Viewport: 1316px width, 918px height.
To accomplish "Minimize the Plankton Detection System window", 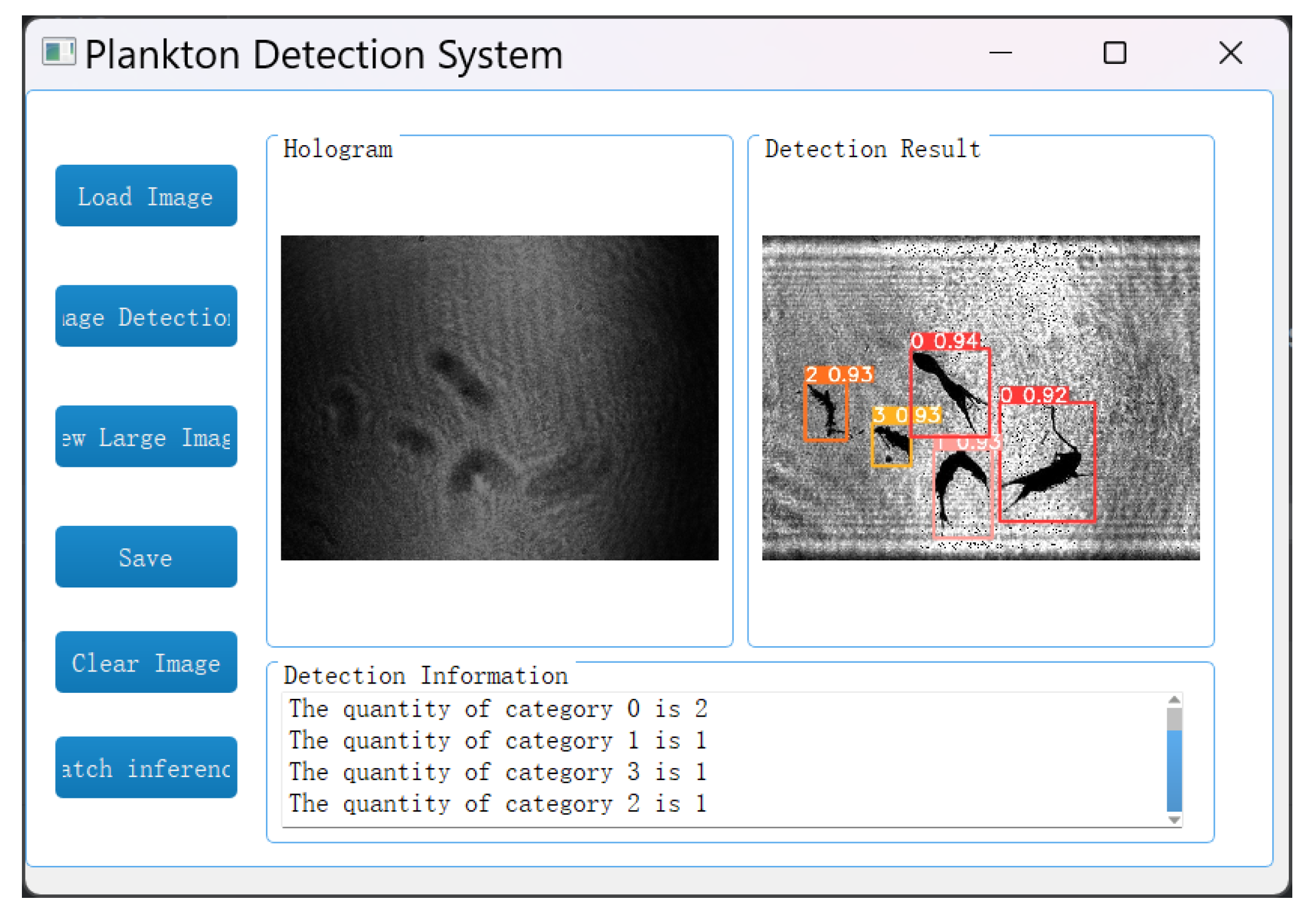I will [1000, 53].
